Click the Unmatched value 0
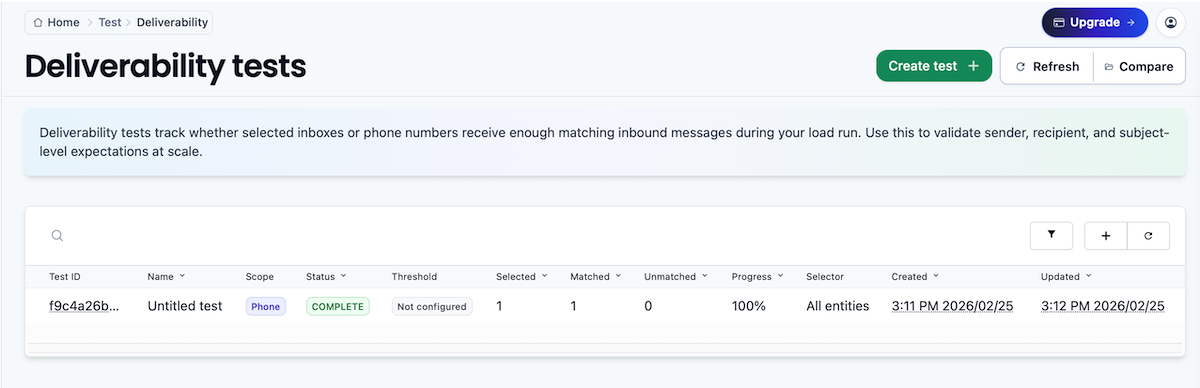This screenshot has width=1200, height=388. click(x=648, y=306)
